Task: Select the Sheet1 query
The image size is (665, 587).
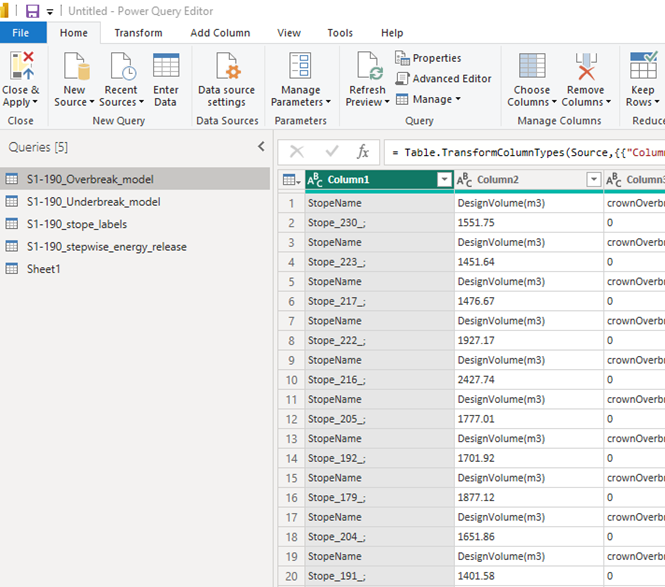Action: click(x=135, y=269)
